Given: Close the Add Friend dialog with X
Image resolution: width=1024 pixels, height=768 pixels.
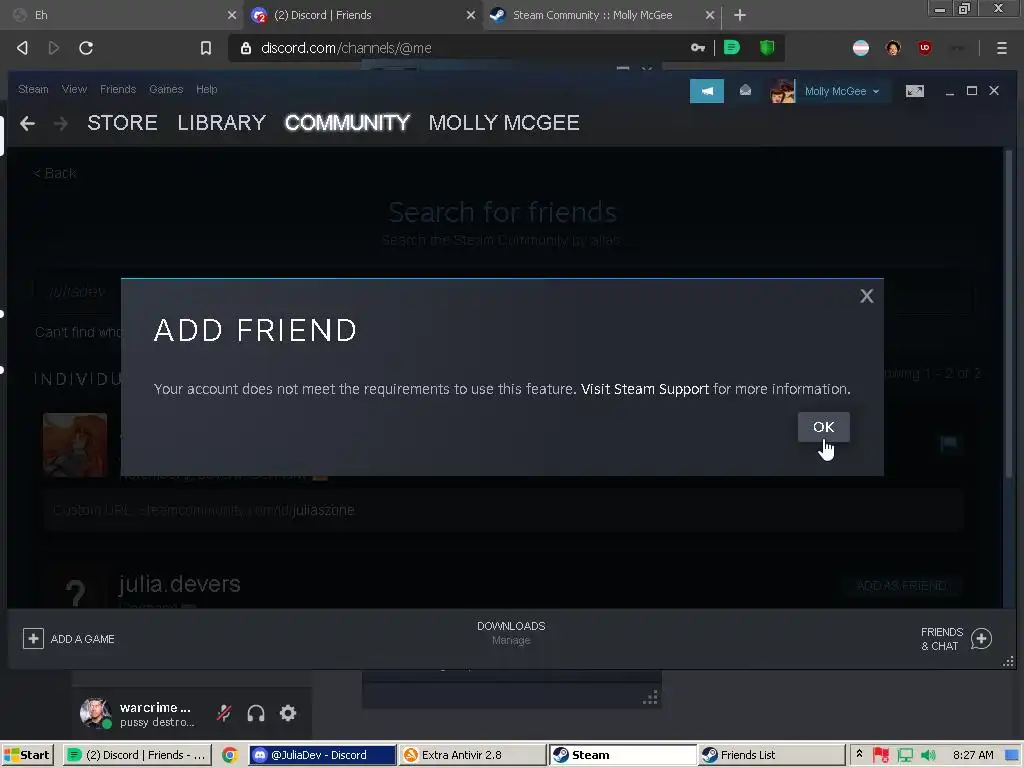Looking at the screenshot, I should [x=867, y=296].
